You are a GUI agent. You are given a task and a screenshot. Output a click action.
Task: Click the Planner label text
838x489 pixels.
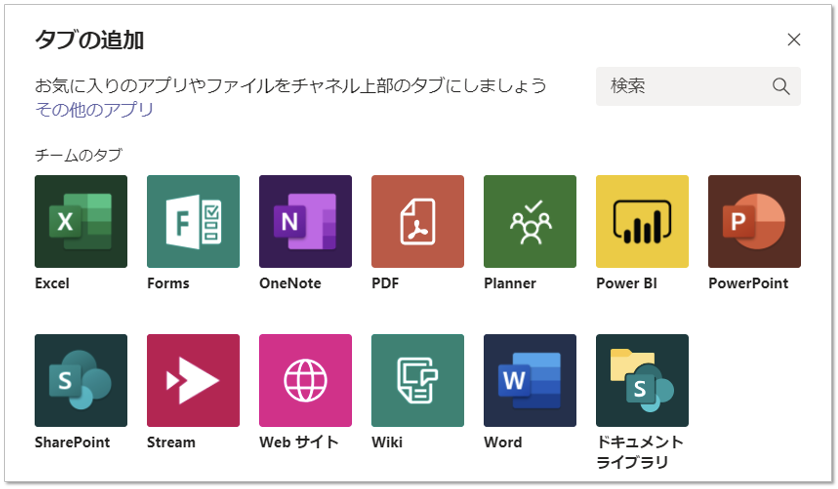tap(510, 283)
